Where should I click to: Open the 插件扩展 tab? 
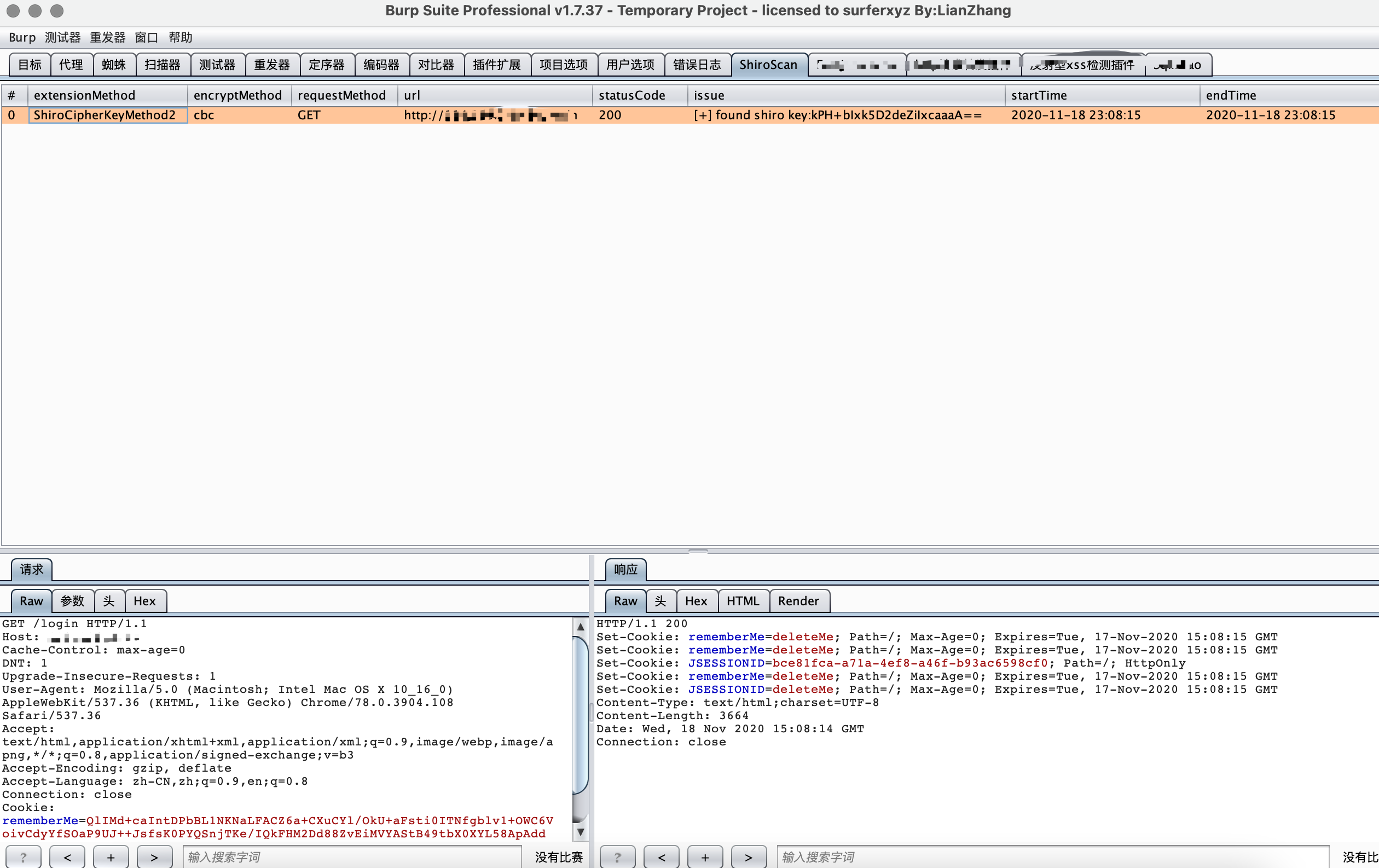click(x=496, y=65)
